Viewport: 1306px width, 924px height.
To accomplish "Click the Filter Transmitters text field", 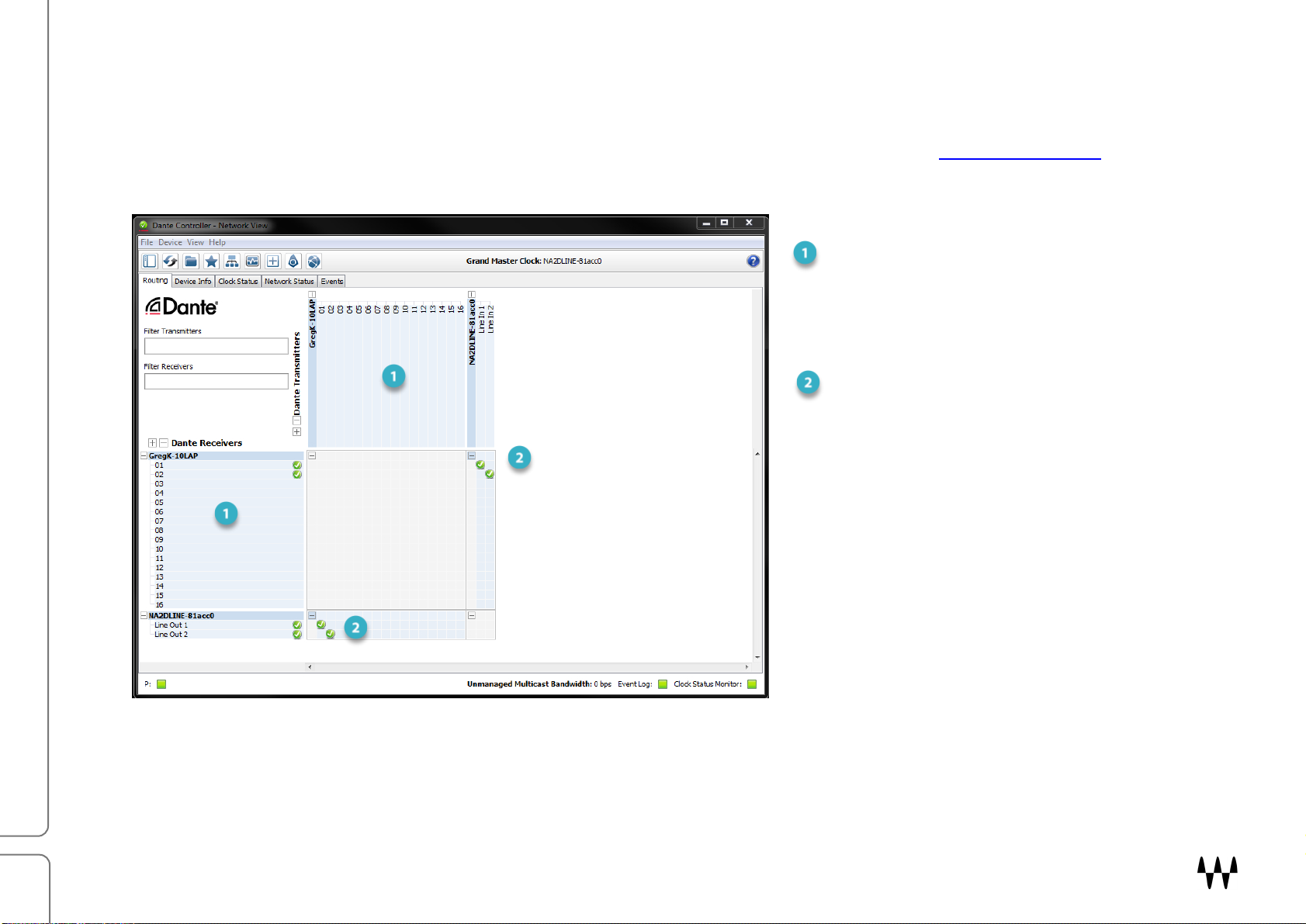I will 216,346.
